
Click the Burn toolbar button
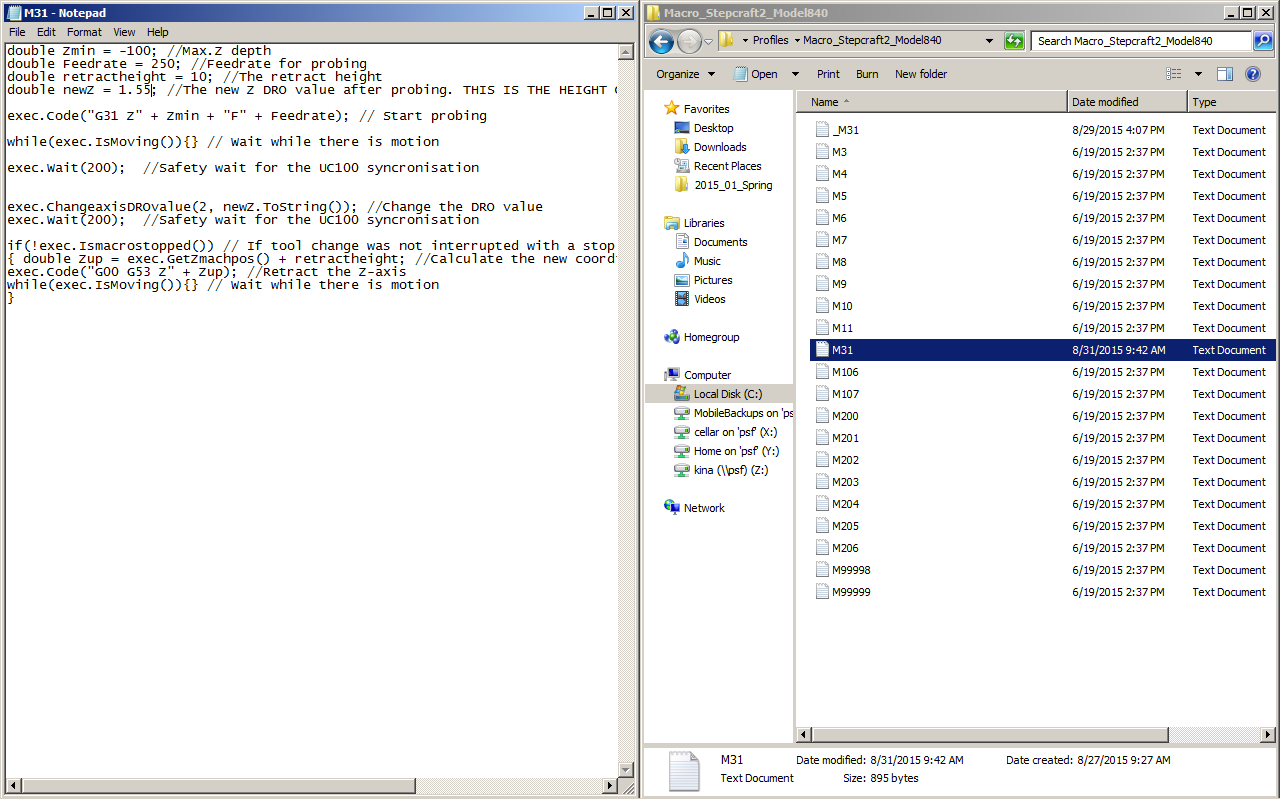click(x=867, y=74)
